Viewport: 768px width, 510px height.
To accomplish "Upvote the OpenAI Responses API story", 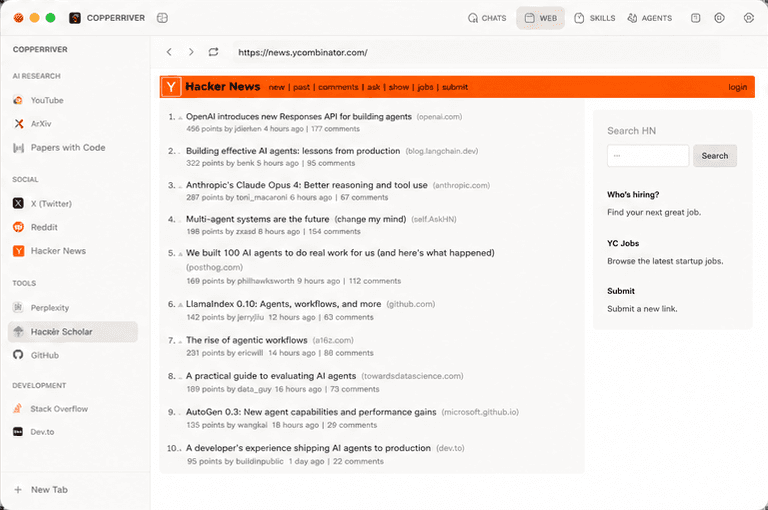I will point(180,118).
